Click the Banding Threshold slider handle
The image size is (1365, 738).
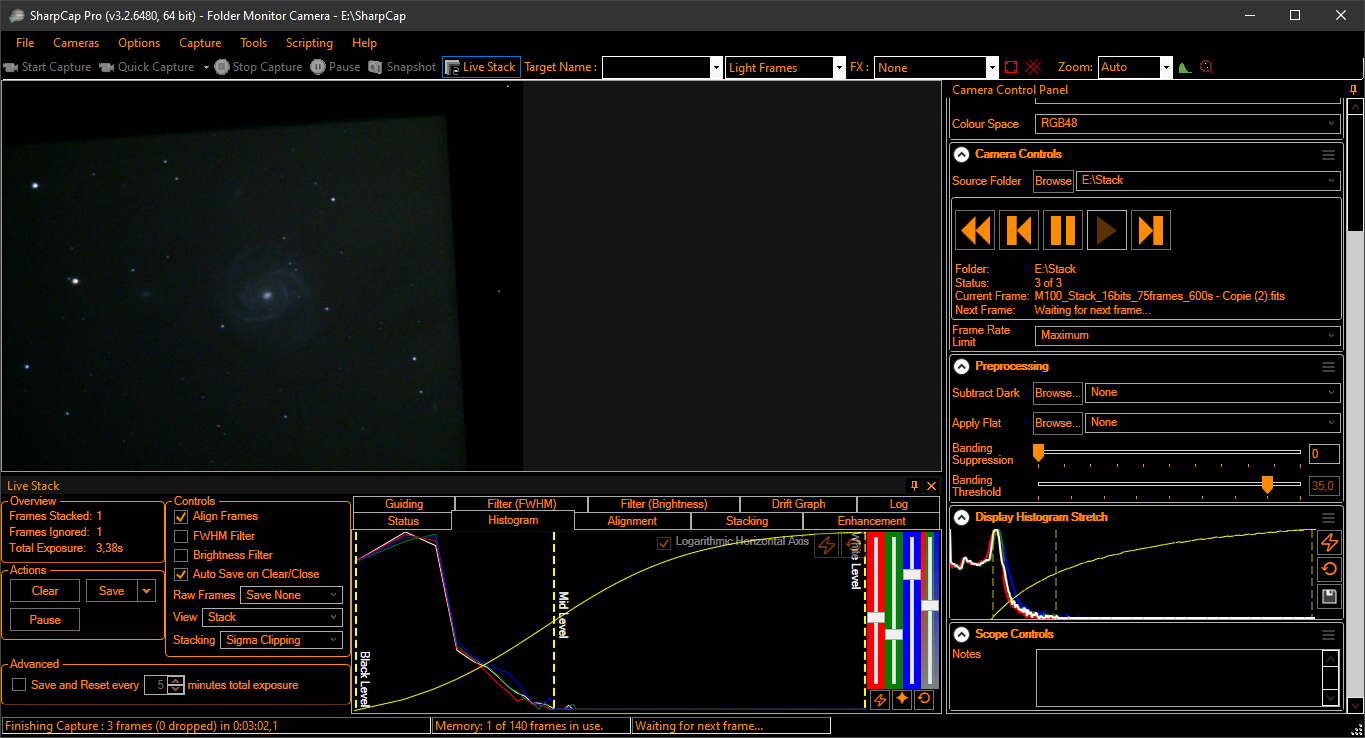point(1267,484)
